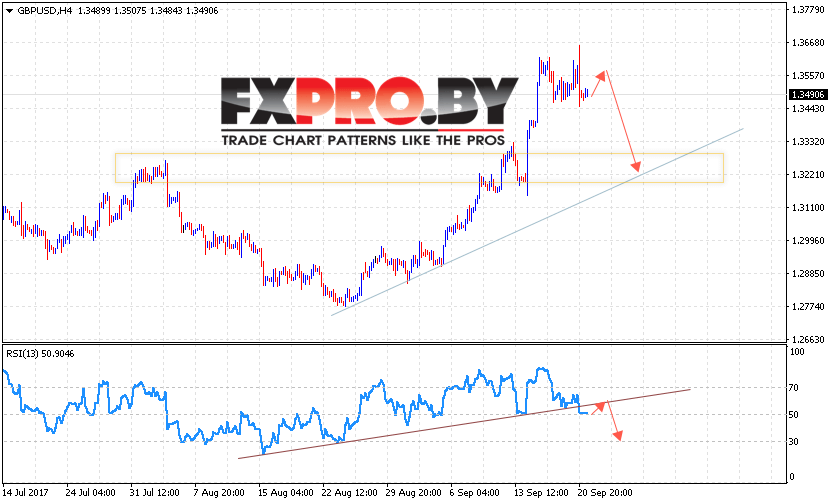Open the chart menu triangle beside GBPUSD,H4

click(x=9, y=11)
